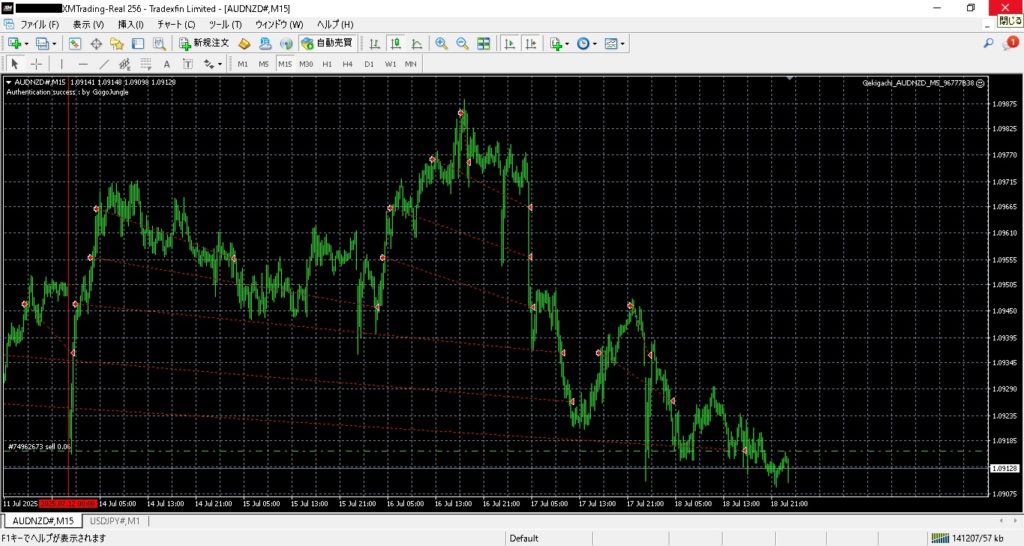The image size is (1024, 546).
Task: Select the text label tool
Action: (x=166, y=64)
